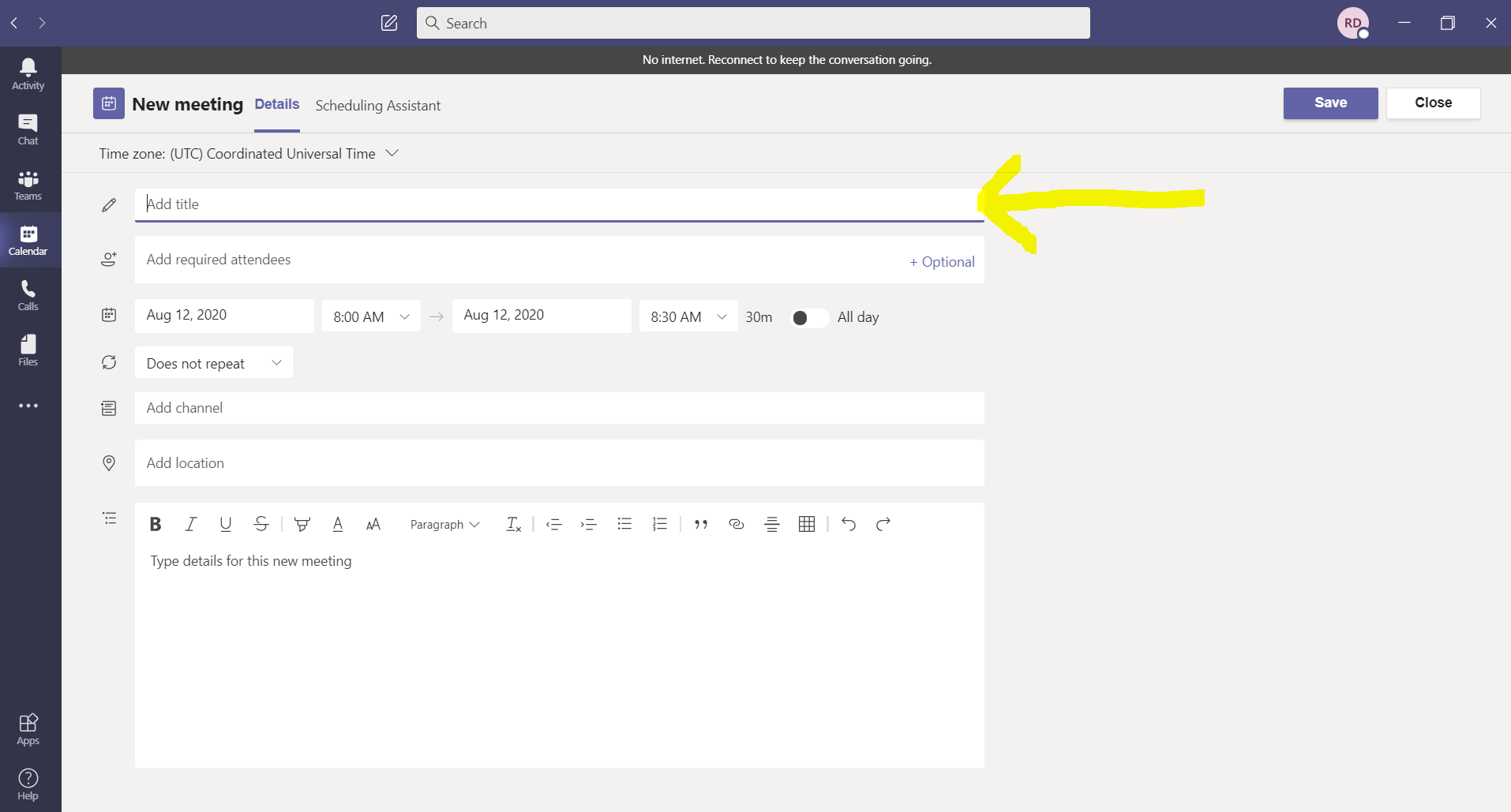Increase indent in the editor
The height and width of the screenshot is (812, 1511).
(588, 524)
